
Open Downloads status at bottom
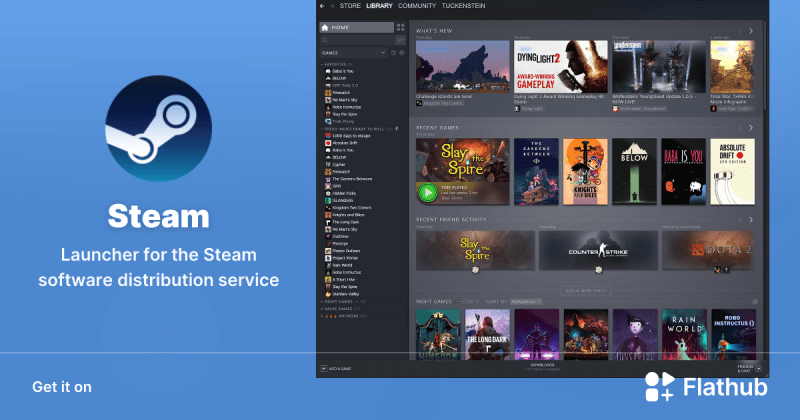coord(542,367)
